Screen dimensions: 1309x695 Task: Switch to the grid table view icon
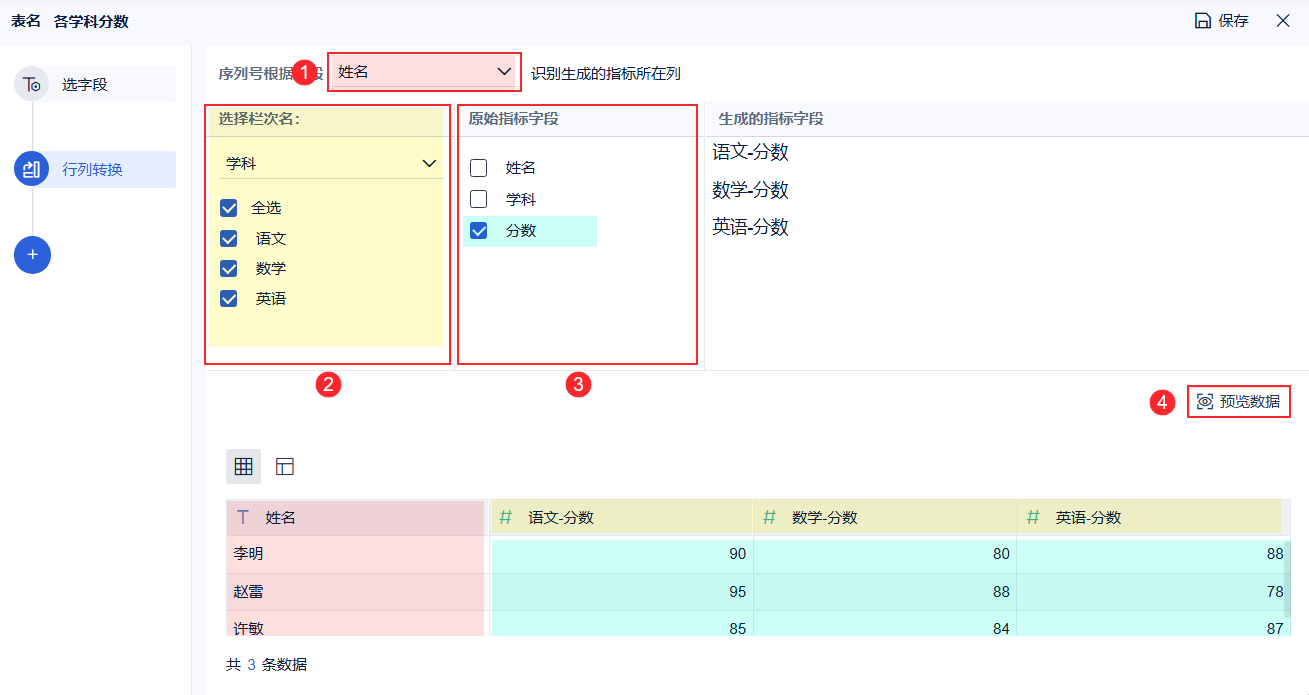(243, 466)
